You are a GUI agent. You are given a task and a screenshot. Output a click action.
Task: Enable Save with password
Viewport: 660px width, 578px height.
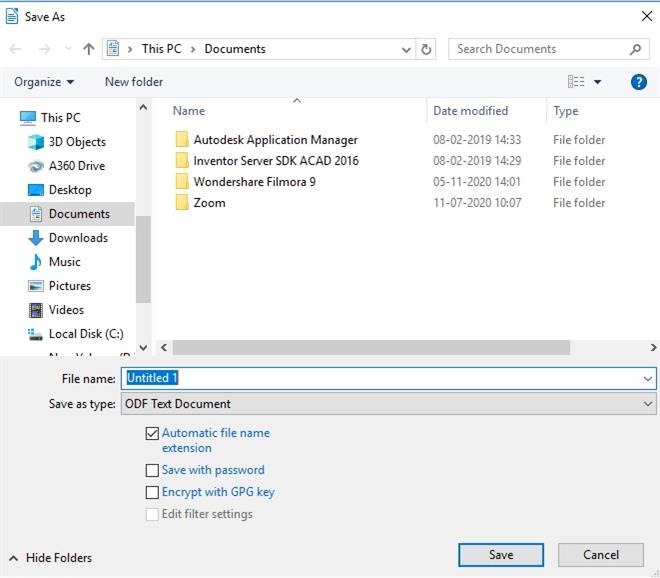click(152, 470)
